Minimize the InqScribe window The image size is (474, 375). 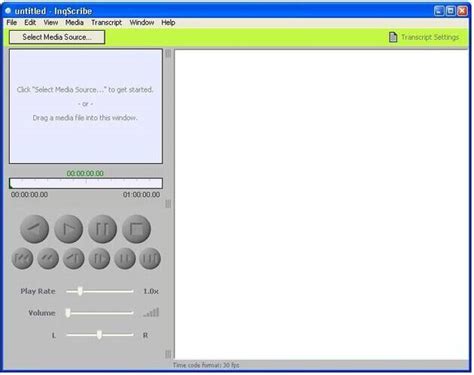[x=439, y=11]
